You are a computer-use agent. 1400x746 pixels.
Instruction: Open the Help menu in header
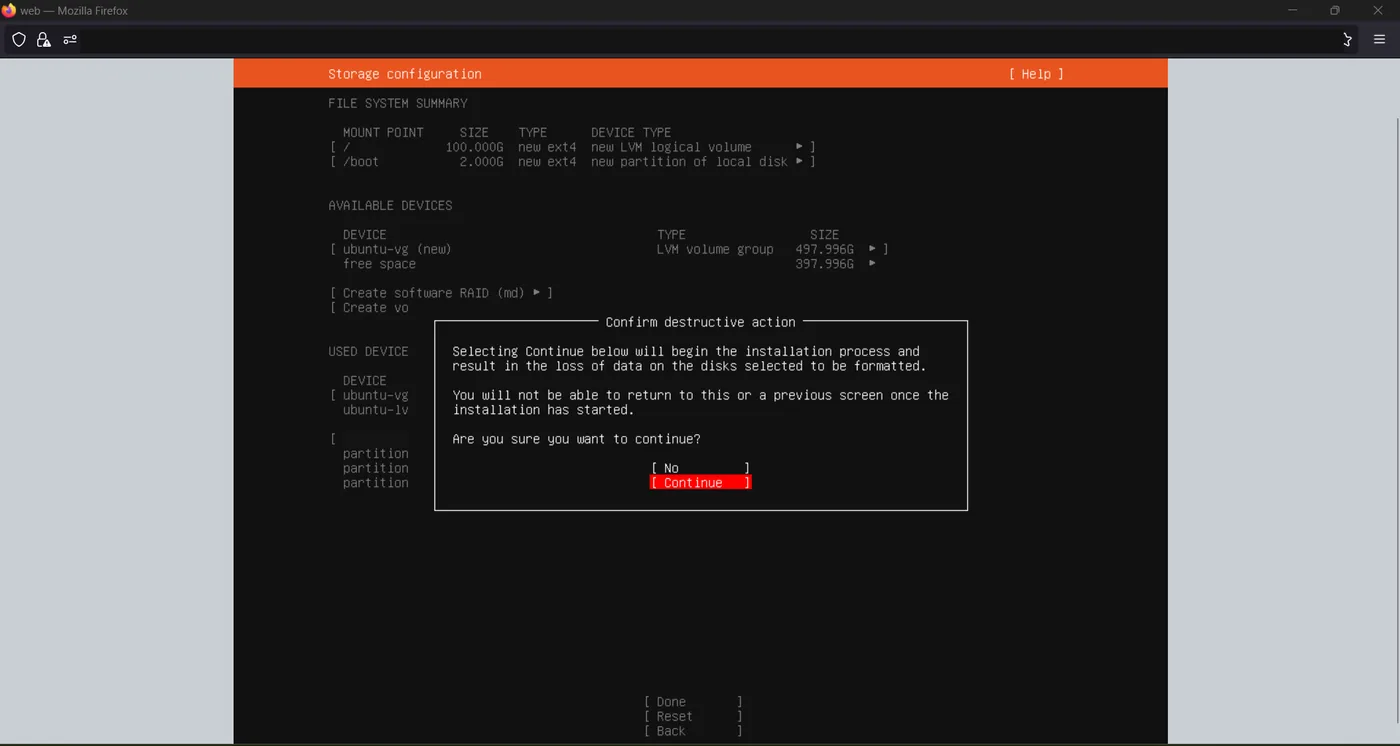click(x=1036, y=74)
